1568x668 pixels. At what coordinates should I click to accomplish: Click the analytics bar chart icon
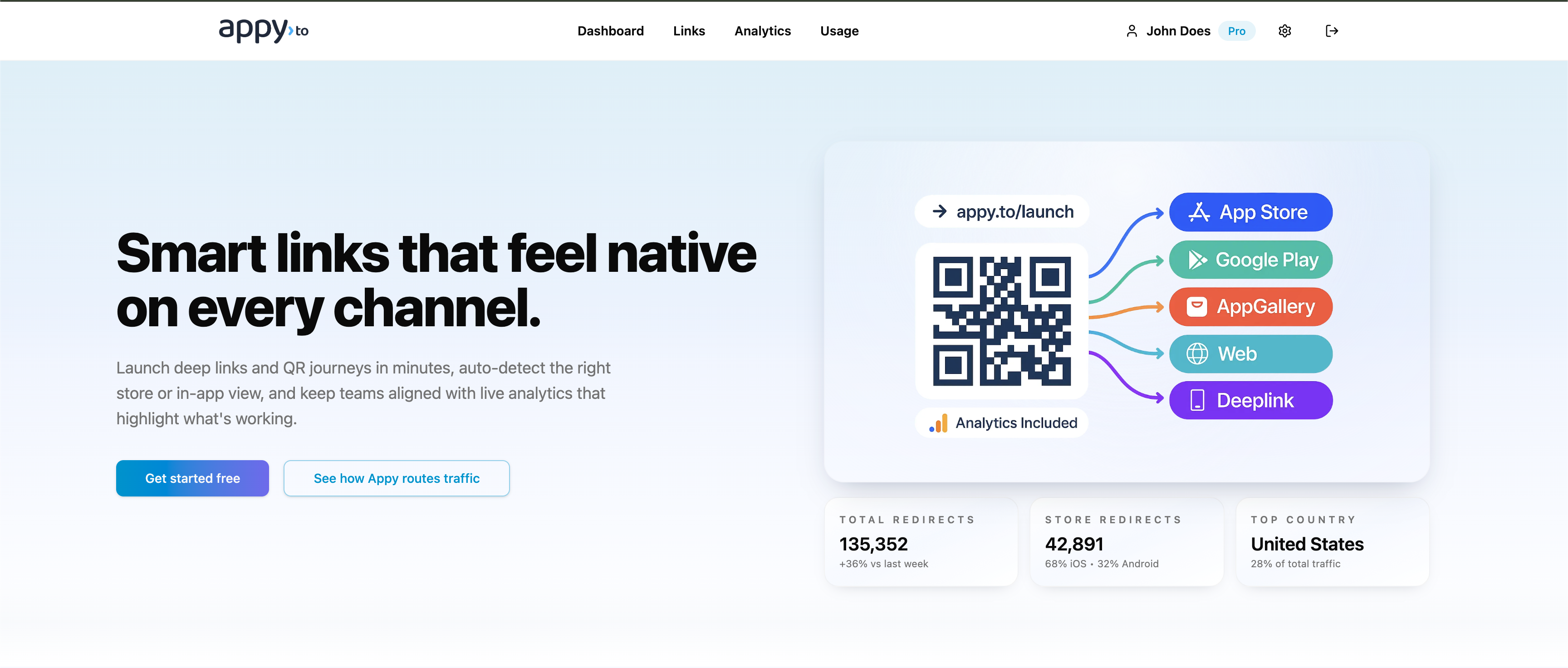(x=938, y=423)
